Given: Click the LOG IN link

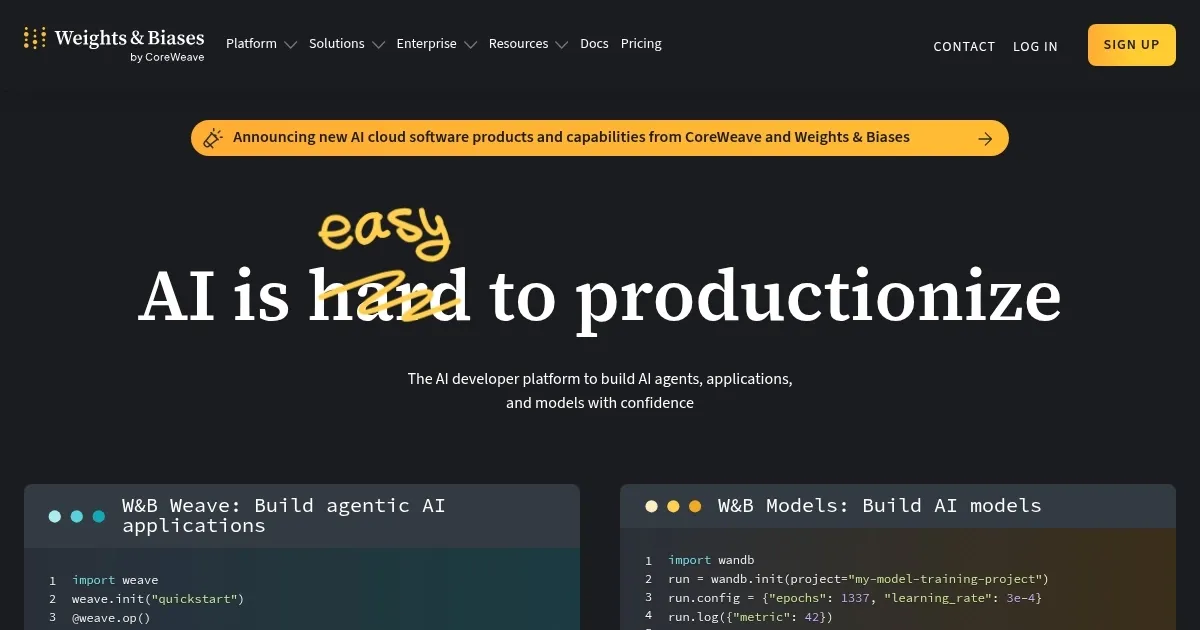Looking at the screenshot, I should [x=1035, y=47].
